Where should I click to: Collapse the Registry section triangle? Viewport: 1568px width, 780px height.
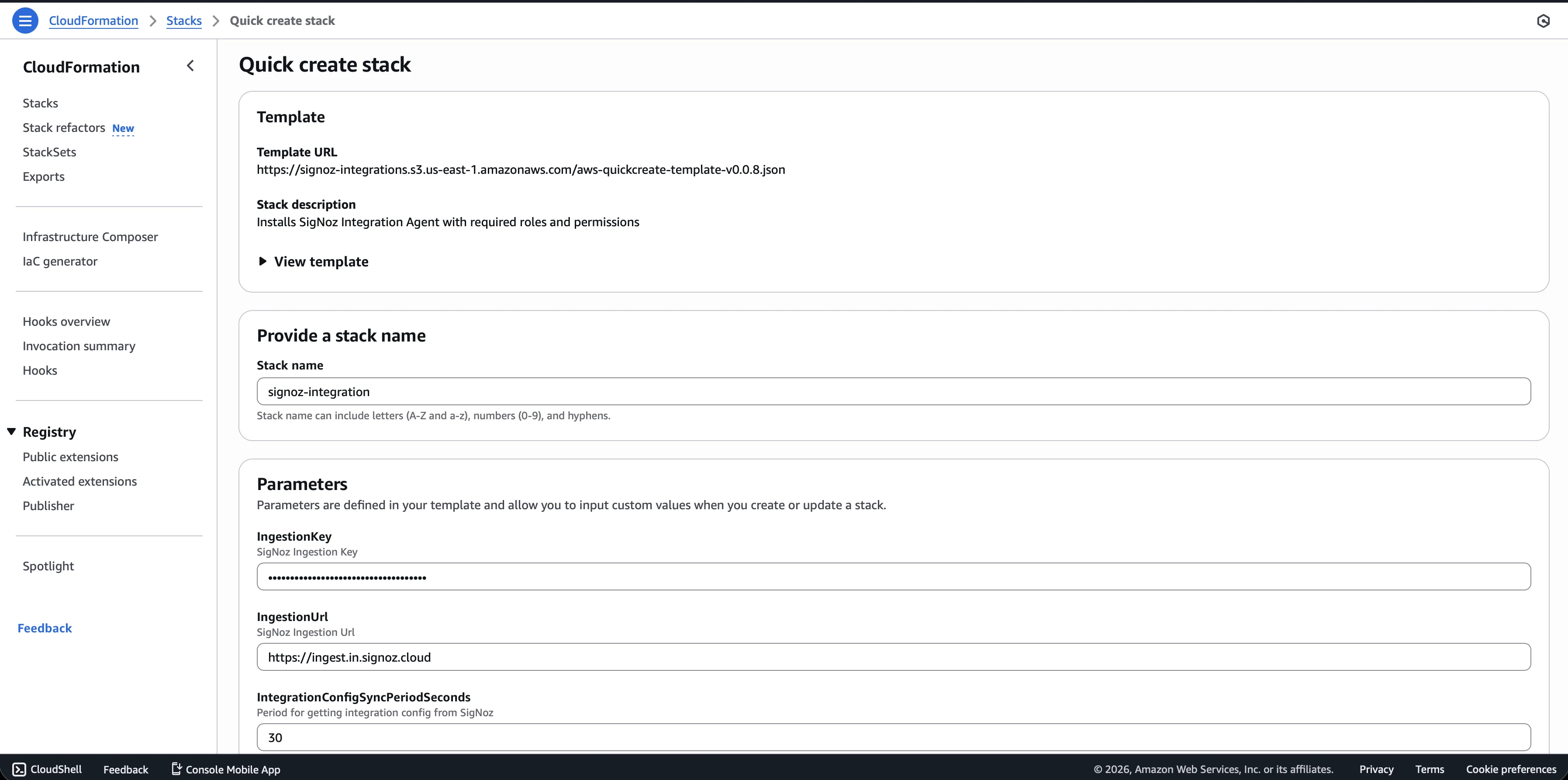coord(11,431)
